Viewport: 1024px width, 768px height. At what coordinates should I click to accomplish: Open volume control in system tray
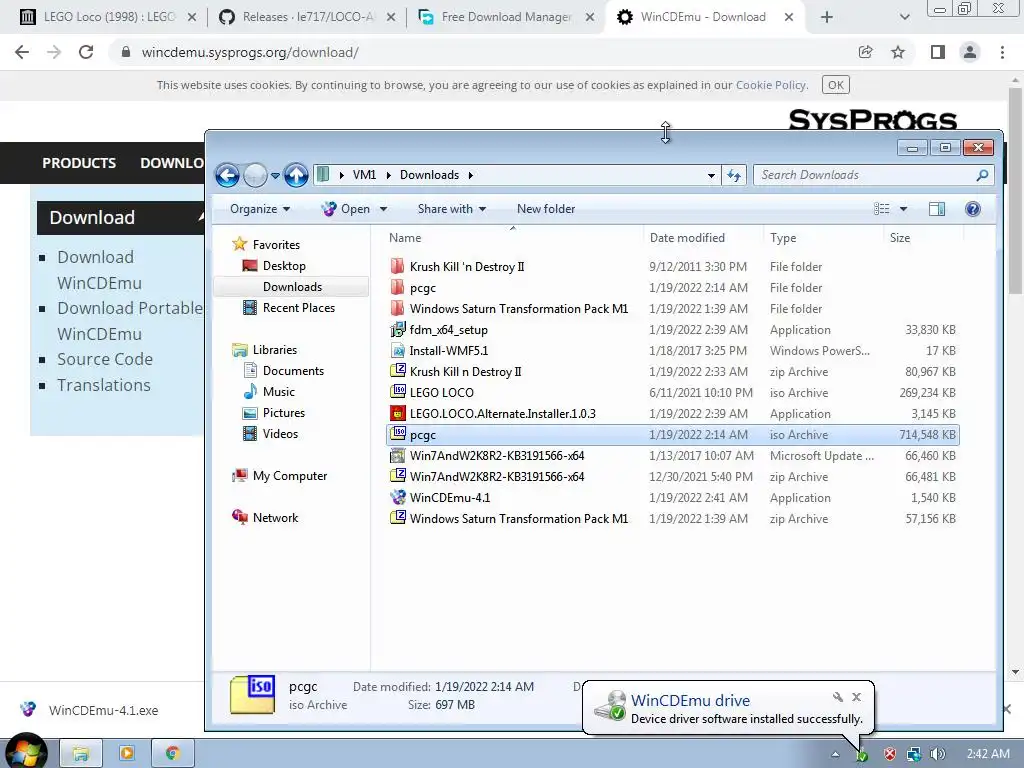(938, 754)
